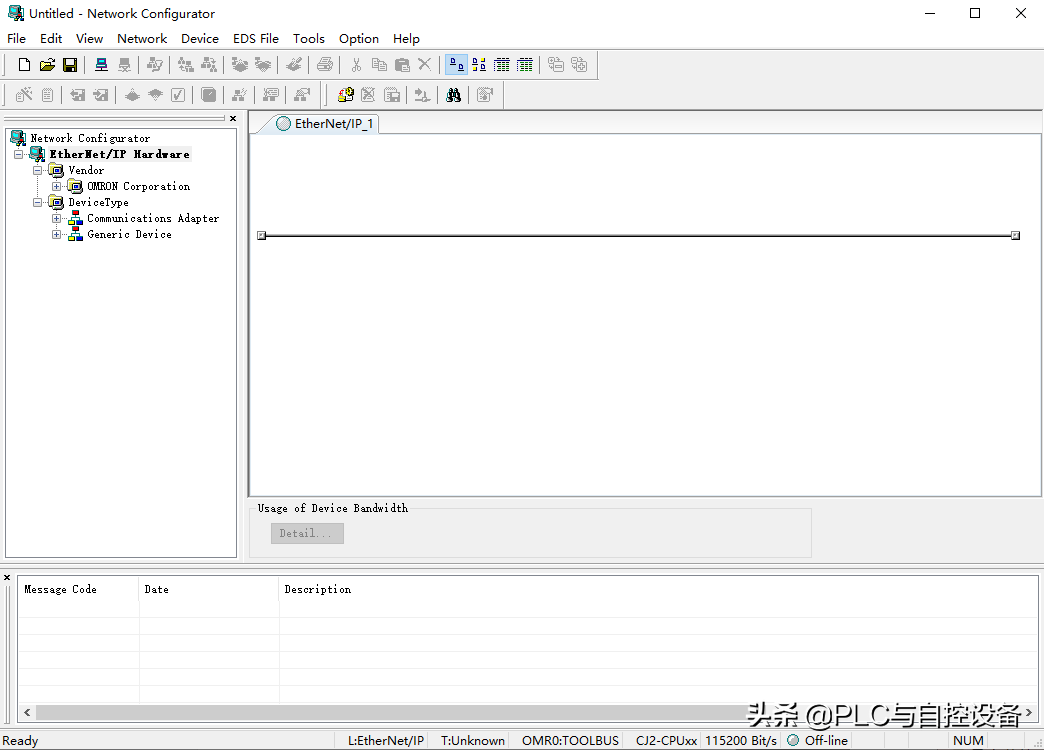Open the Network menu

pos(142,38)
